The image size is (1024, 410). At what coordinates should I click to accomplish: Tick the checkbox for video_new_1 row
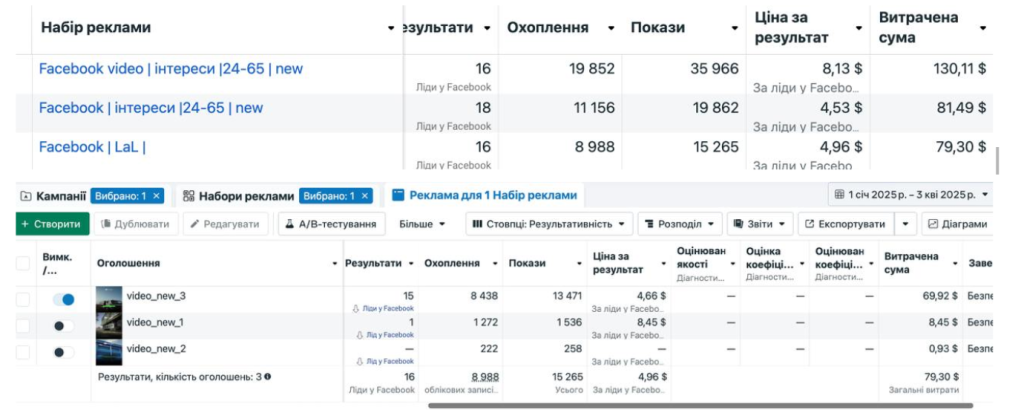23,326
